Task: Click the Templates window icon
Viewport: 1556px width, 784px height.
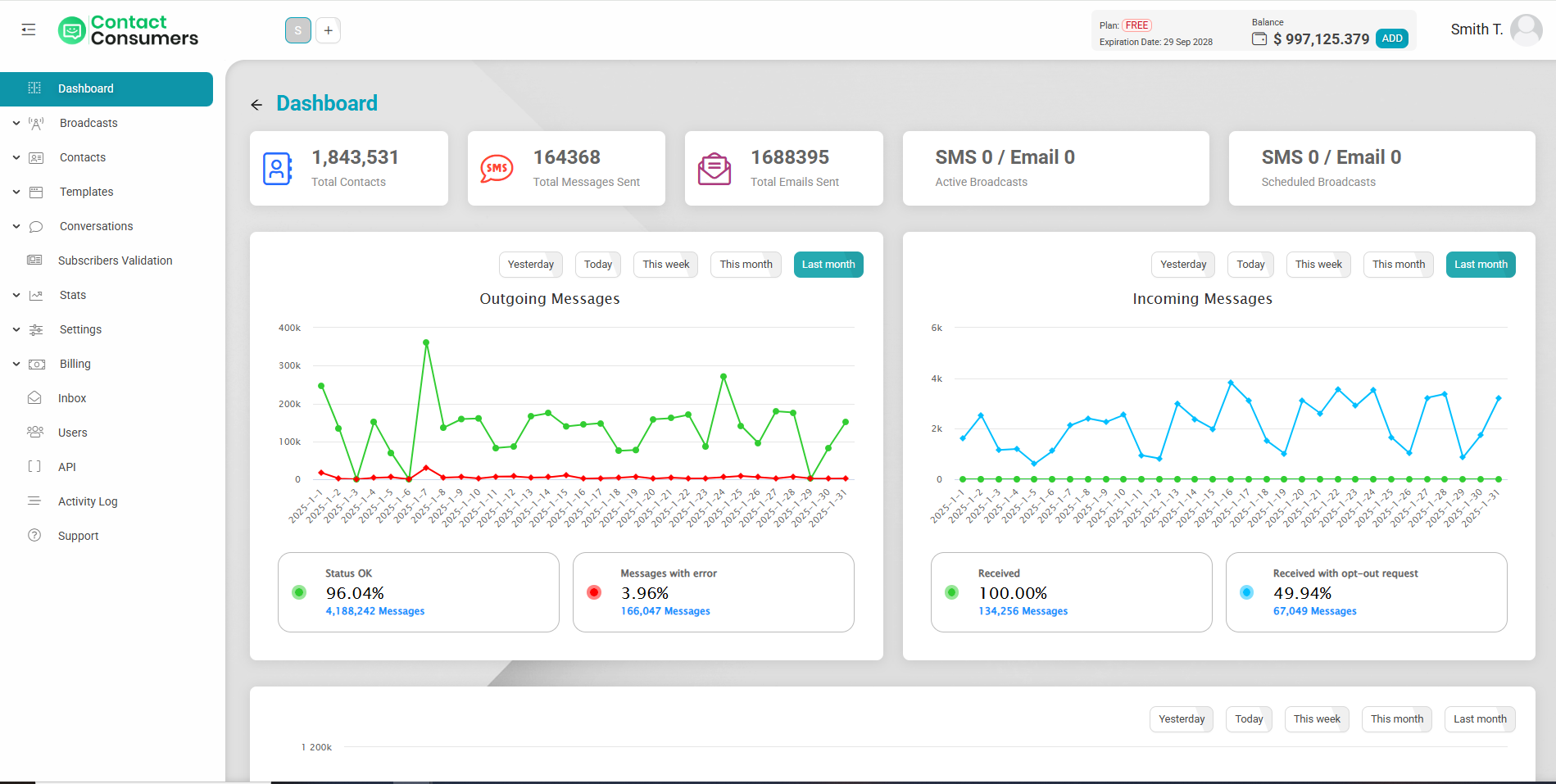Action: click(x=36, y=192)
